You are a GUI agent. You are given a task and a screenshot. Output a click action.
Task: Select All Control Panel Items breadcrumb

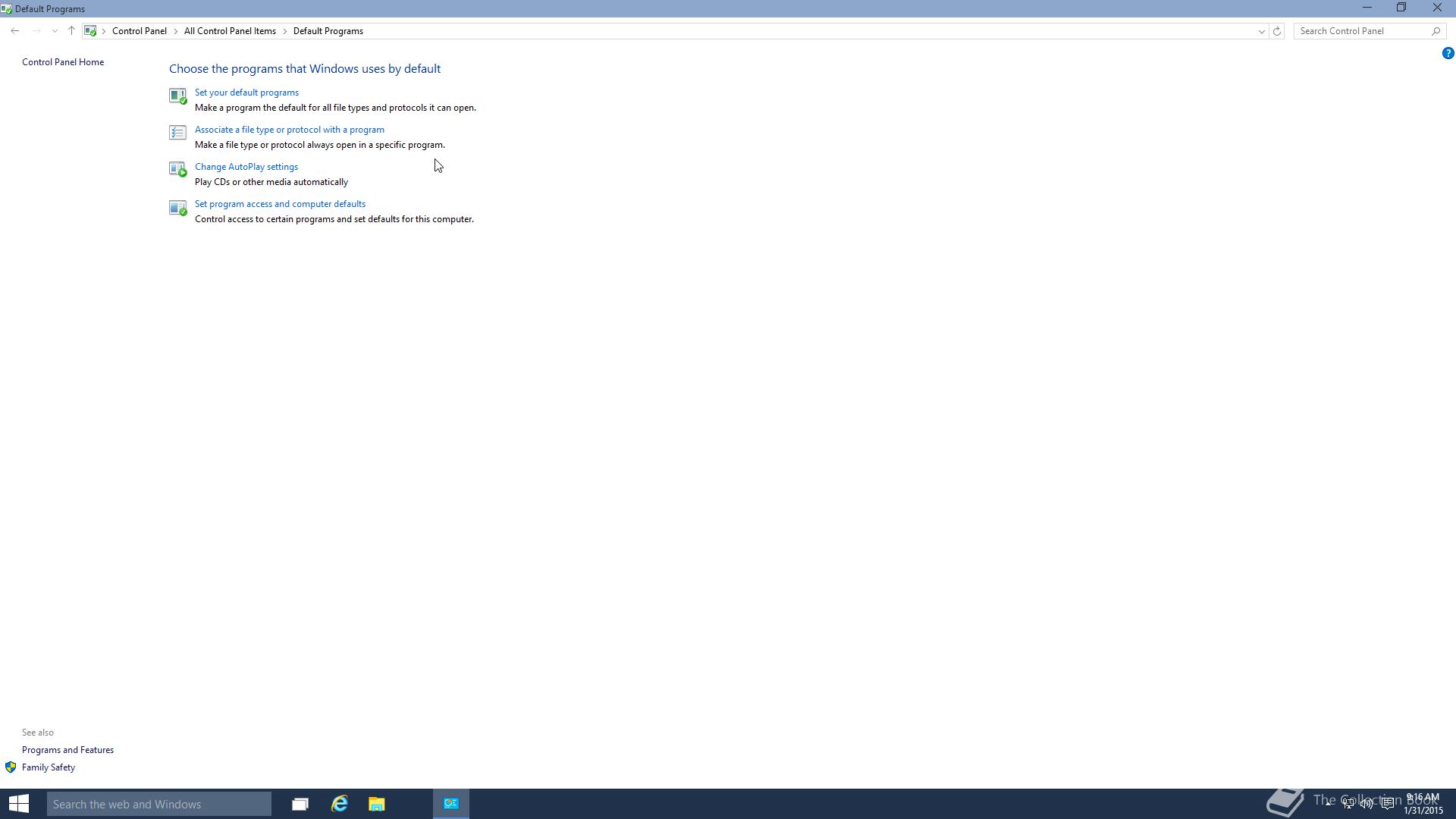(x=230, y=31)
